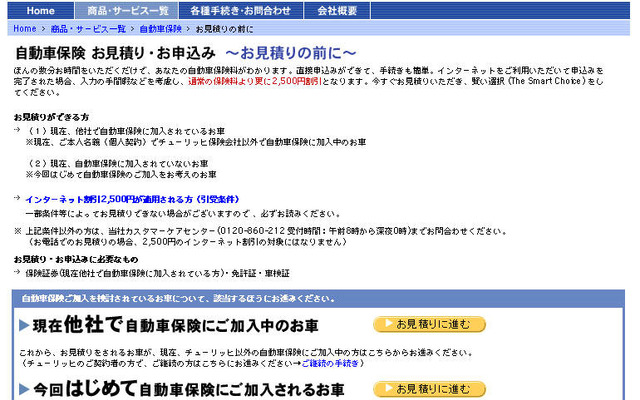
Task: Click the お見積りができる方 heading
Action: [x=51, y=117]
